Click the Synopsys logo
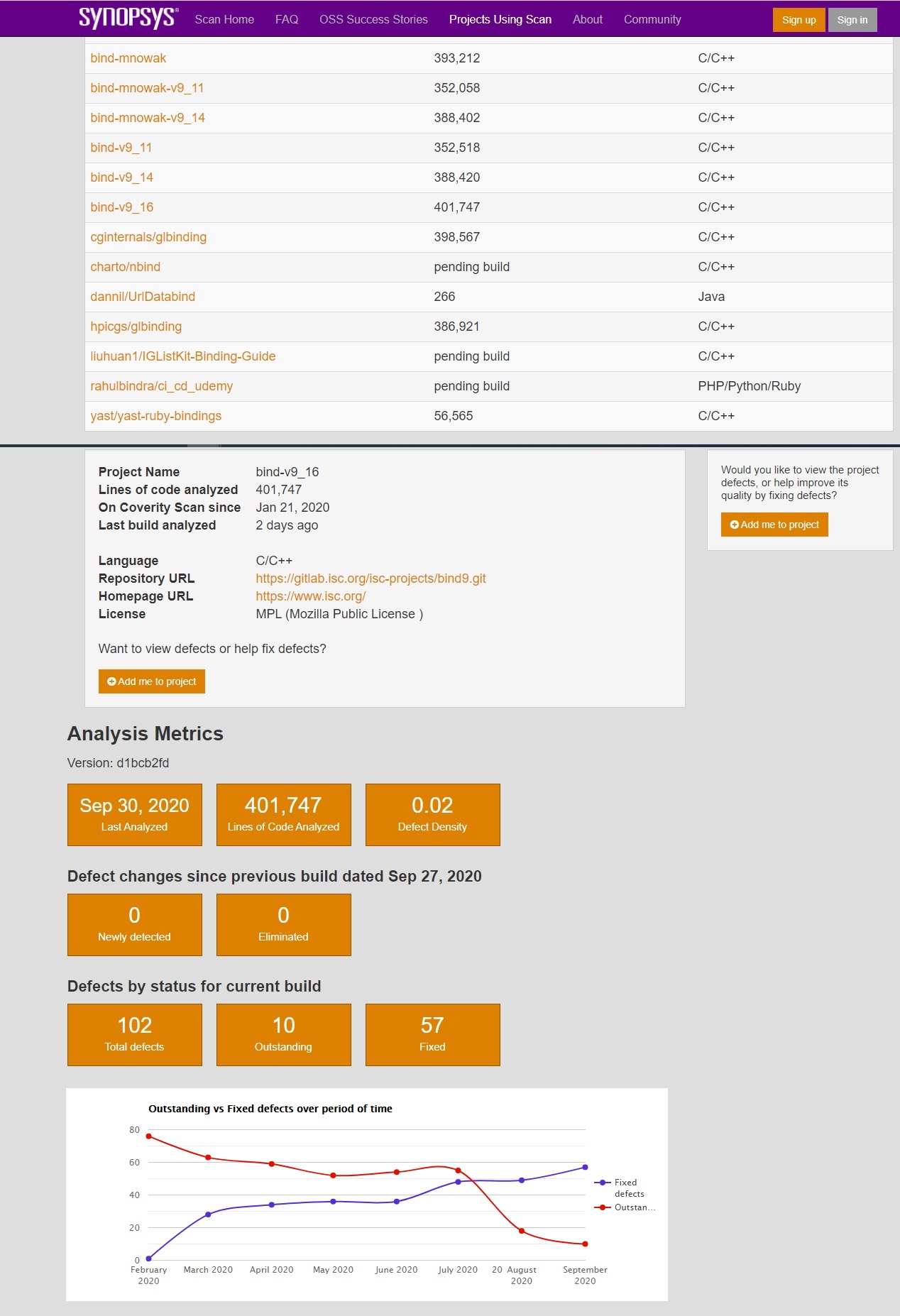The height and width of the screenshot is (1316, 900). tap(128, 18)
